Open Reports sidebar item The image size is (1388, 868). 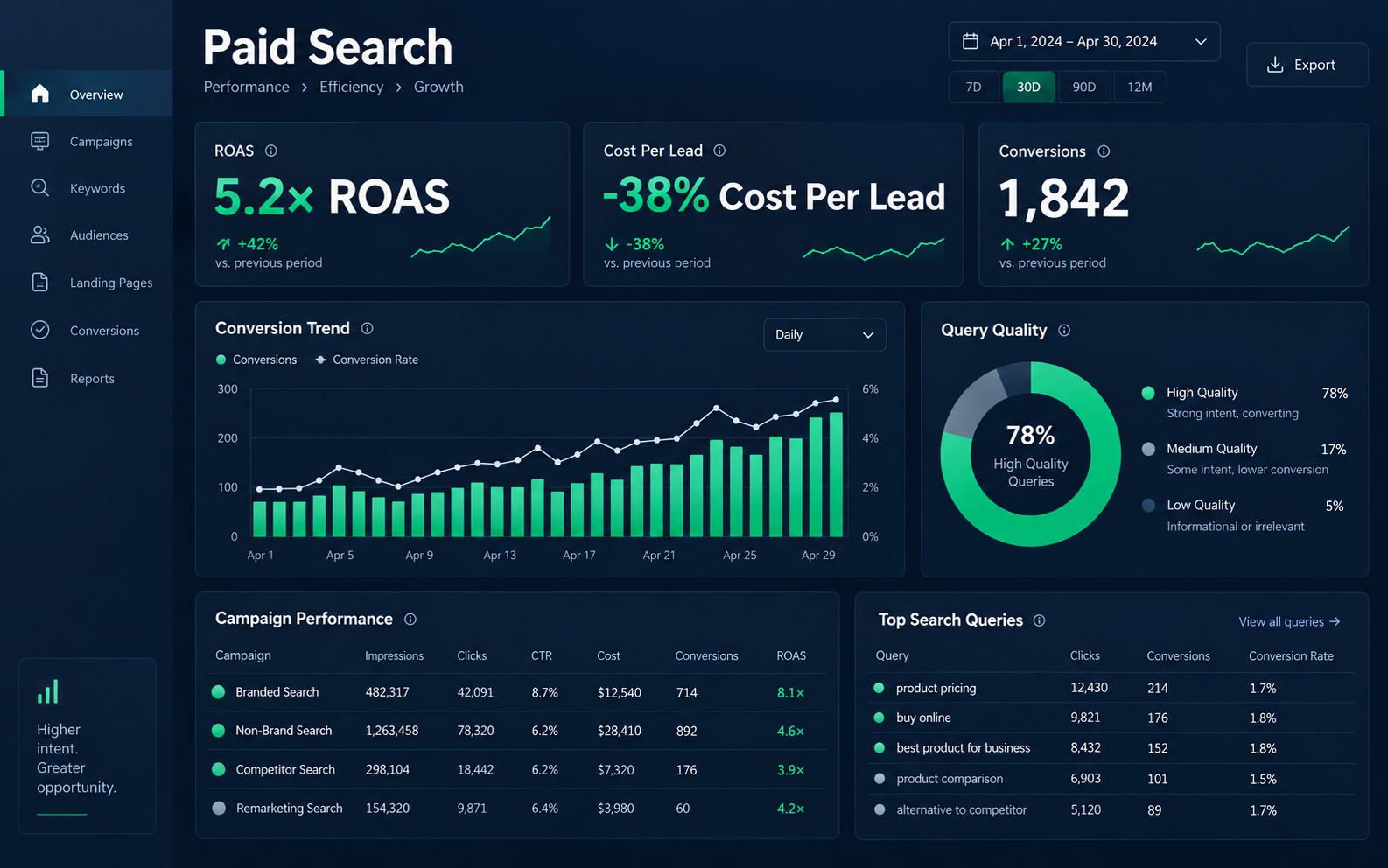[x=87, y=378]
